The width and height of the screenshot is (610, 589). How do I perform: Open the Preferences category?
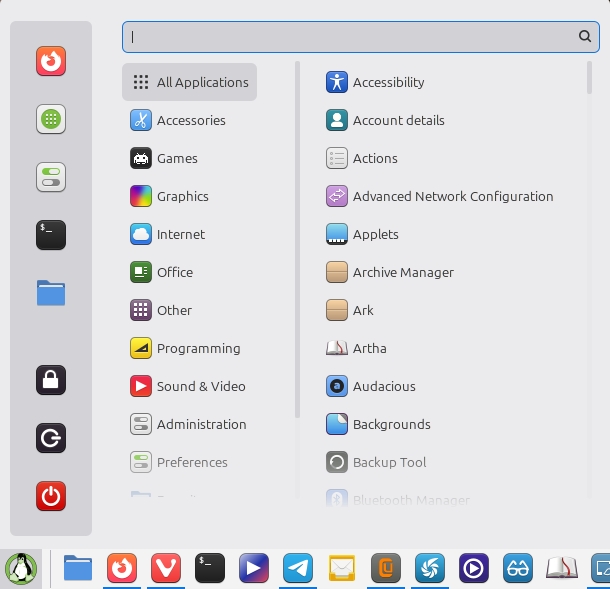pyautogui.click(x=189, y=462)
